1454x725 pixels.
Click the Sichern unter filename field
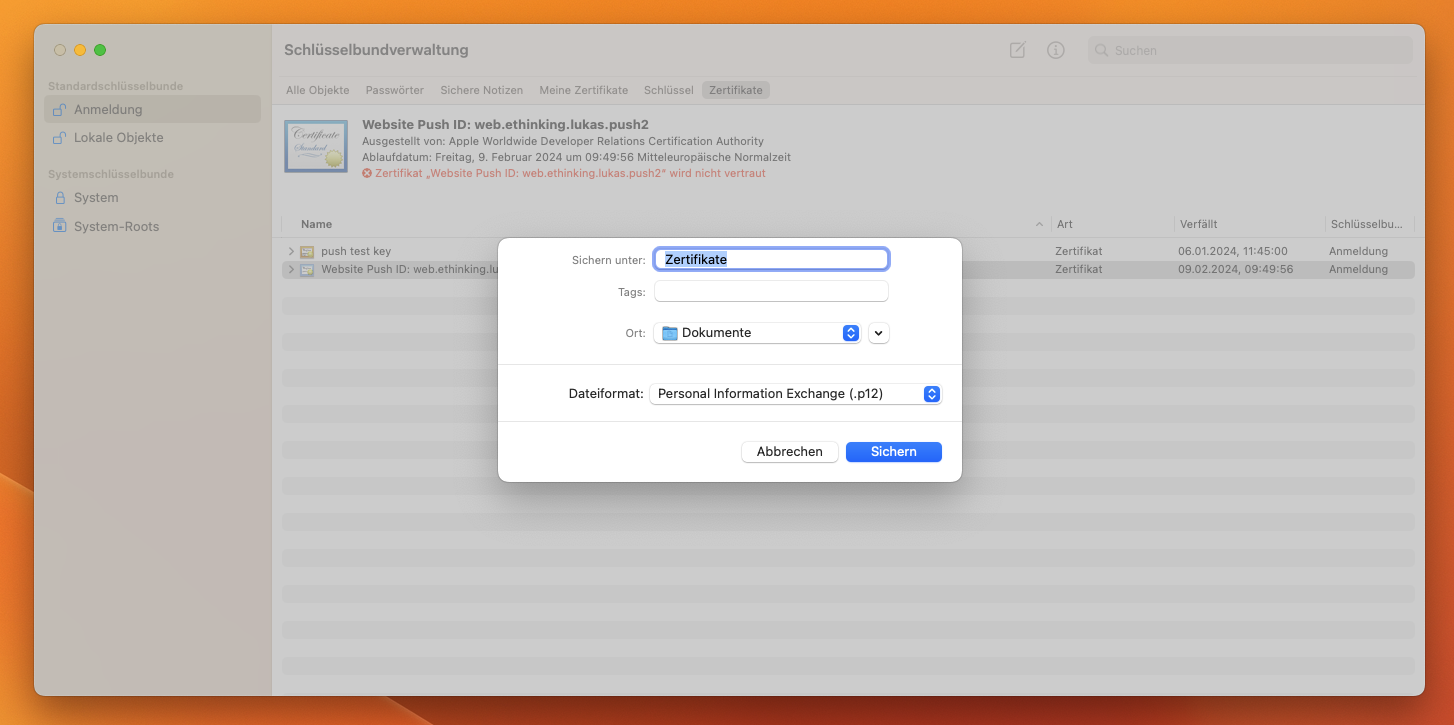click(x=771, y=259)
